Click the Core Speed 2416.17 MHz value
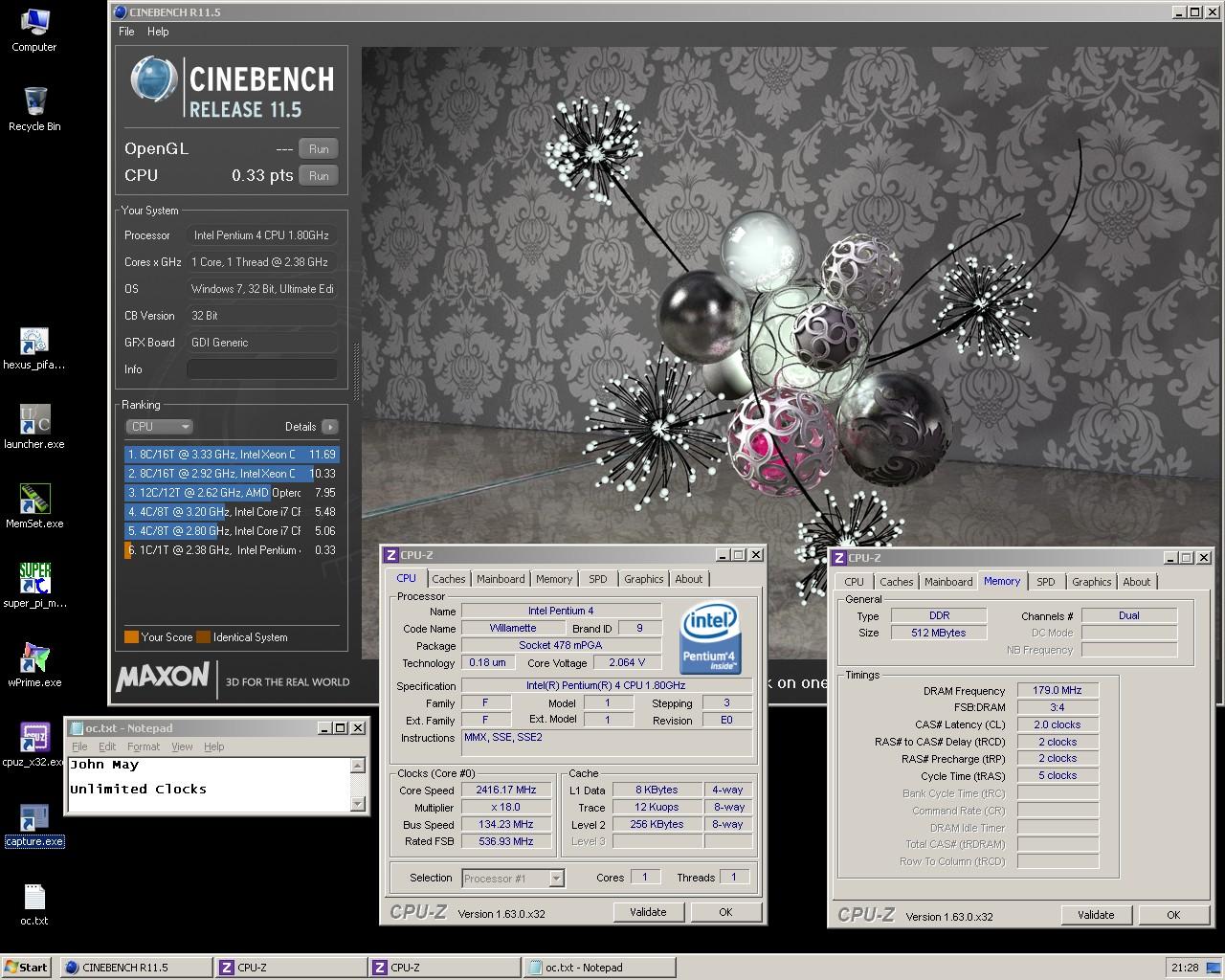Viewport: 1225px width, 980px height. pyautogui.click(x=505, y=791)
